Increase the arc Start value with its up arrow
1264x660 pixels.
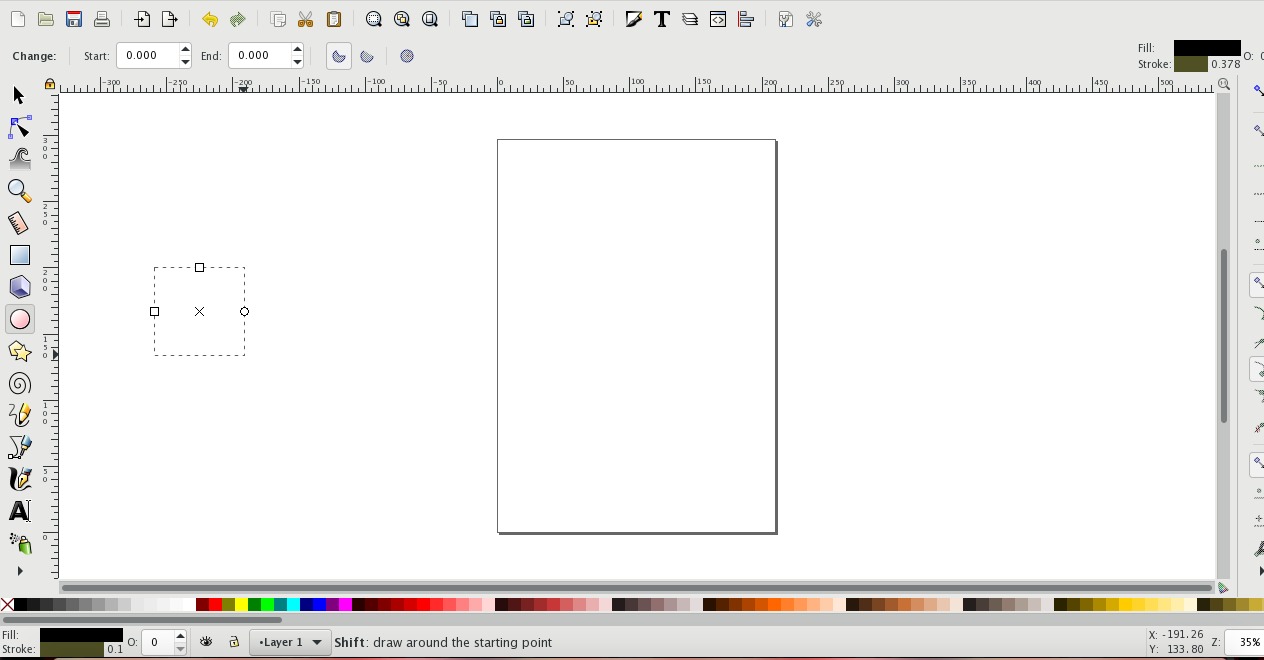pyautogui.click(x=184, y=50)
